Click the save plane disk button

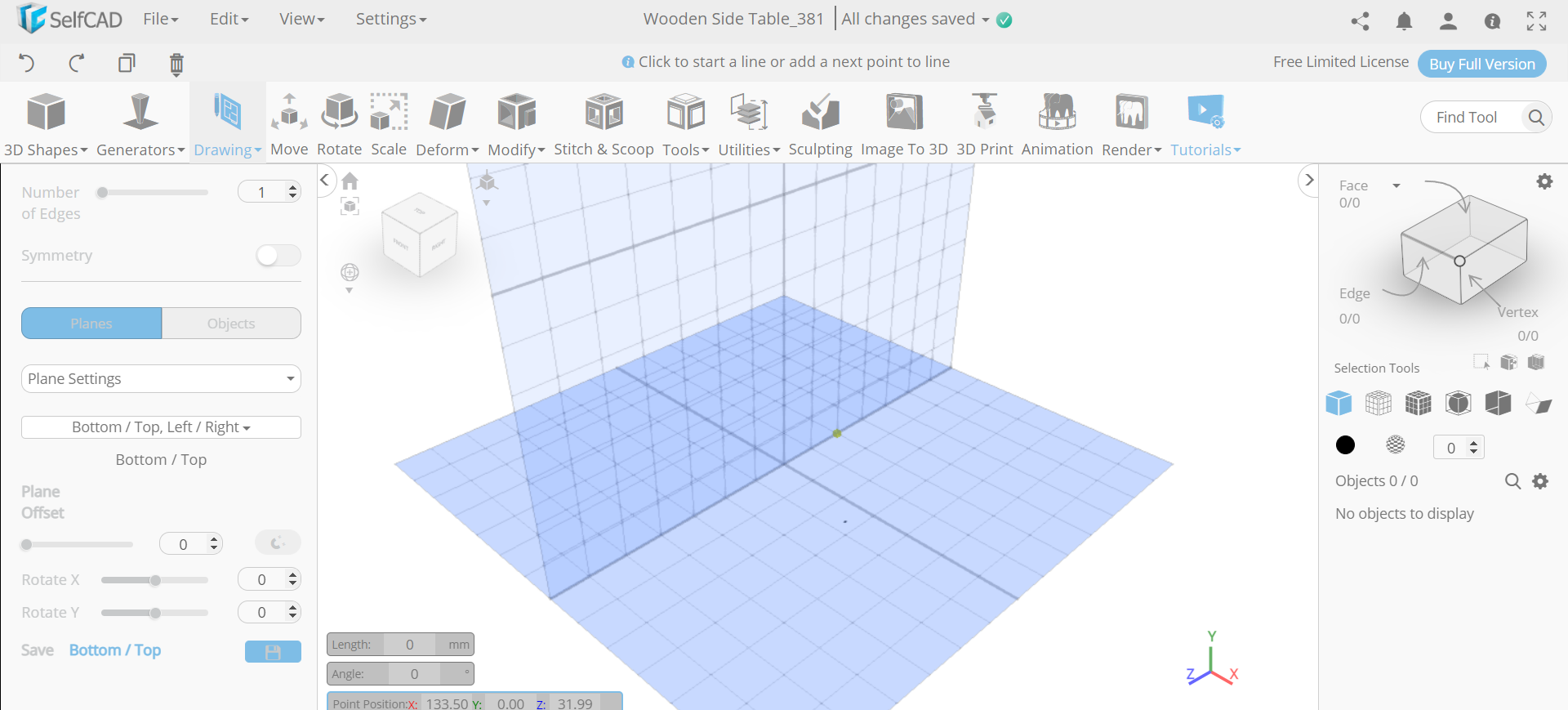click(x=273, y=651)
